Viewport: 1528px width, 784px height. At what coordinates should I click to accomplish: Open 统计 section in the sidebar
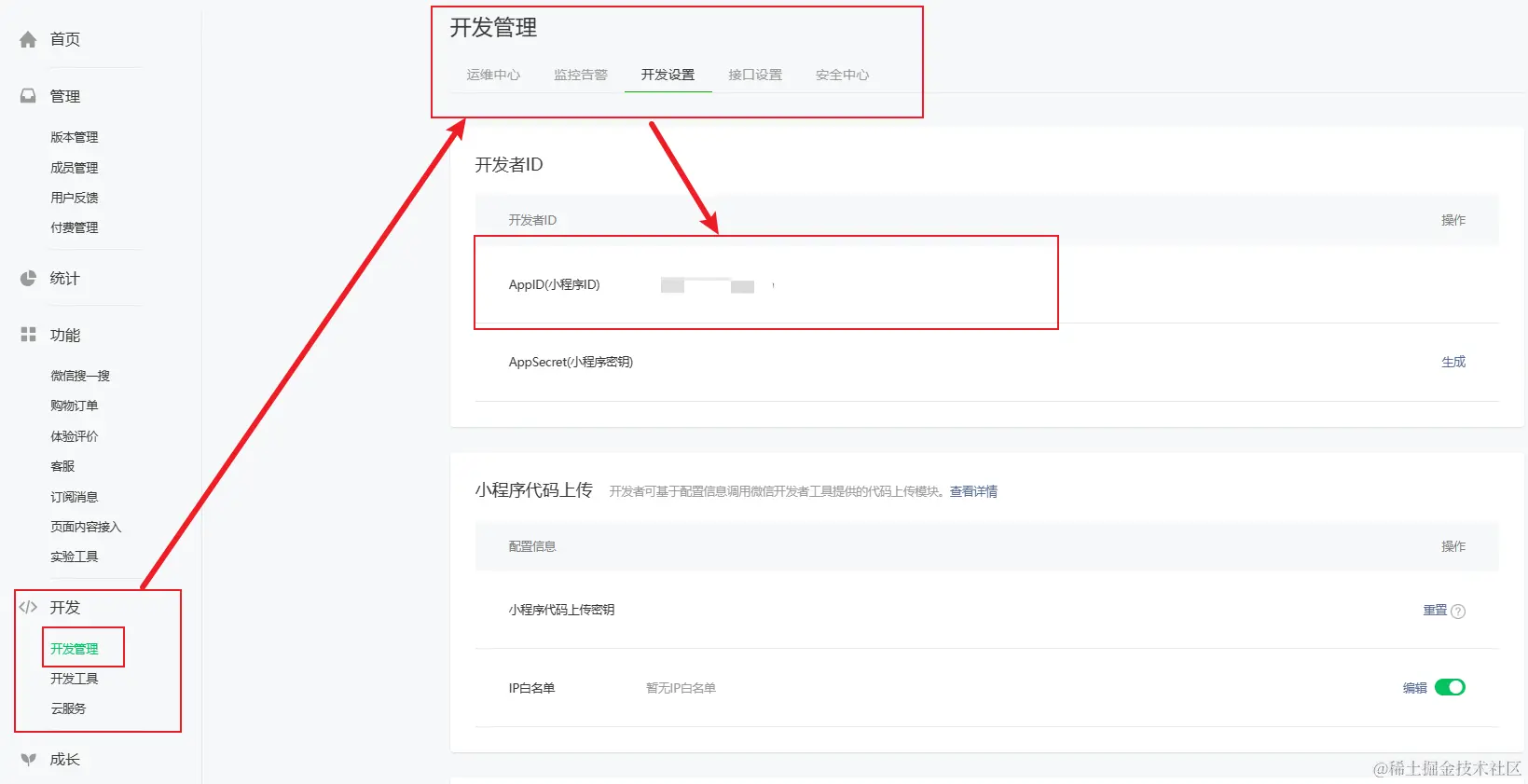[x=65, y=278]
